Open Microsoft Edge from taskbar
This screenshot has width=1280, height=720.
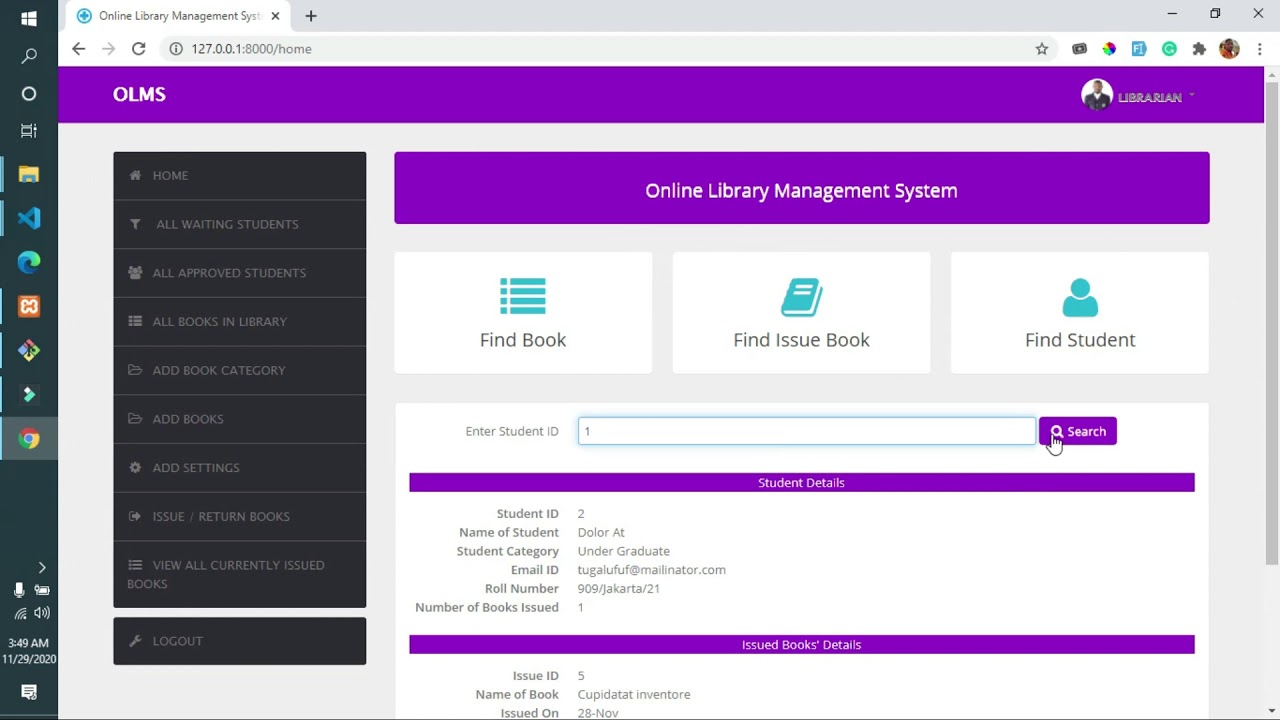coord(29,262)
